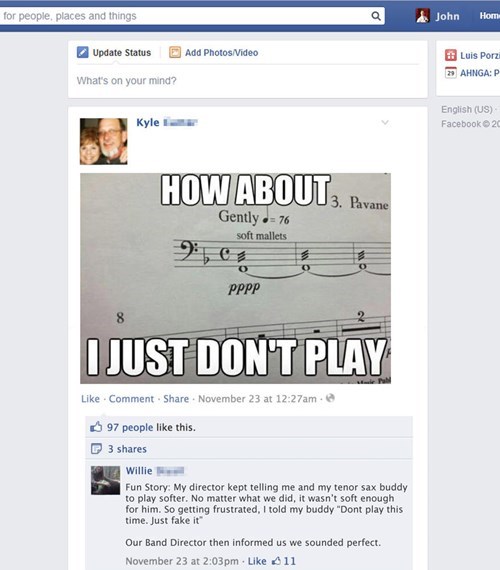Select the Add Photos/Video tab

point(213,53)
